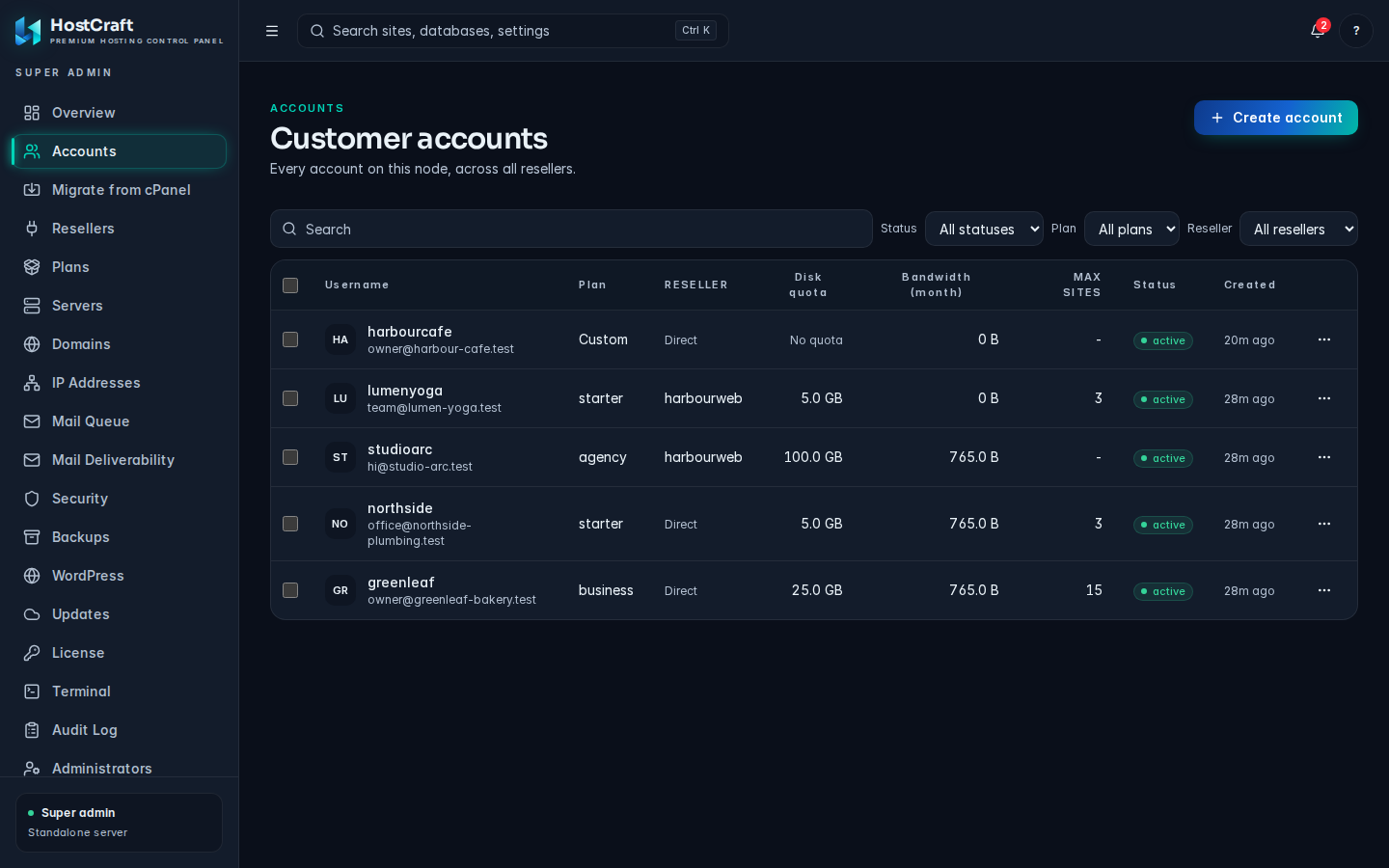
Task: Open the notifications bell
Action: click(x=1318, y=31)
